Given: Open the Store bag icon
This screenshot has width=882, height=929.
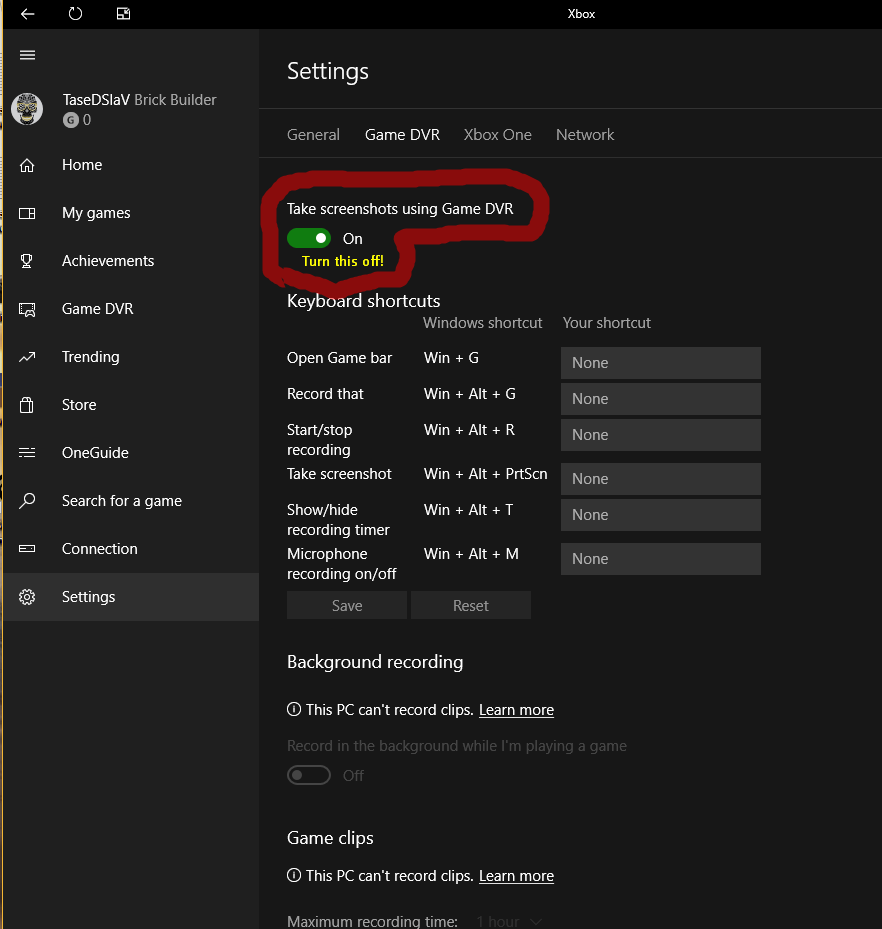Looking at the screenshot, I should 27,405.
